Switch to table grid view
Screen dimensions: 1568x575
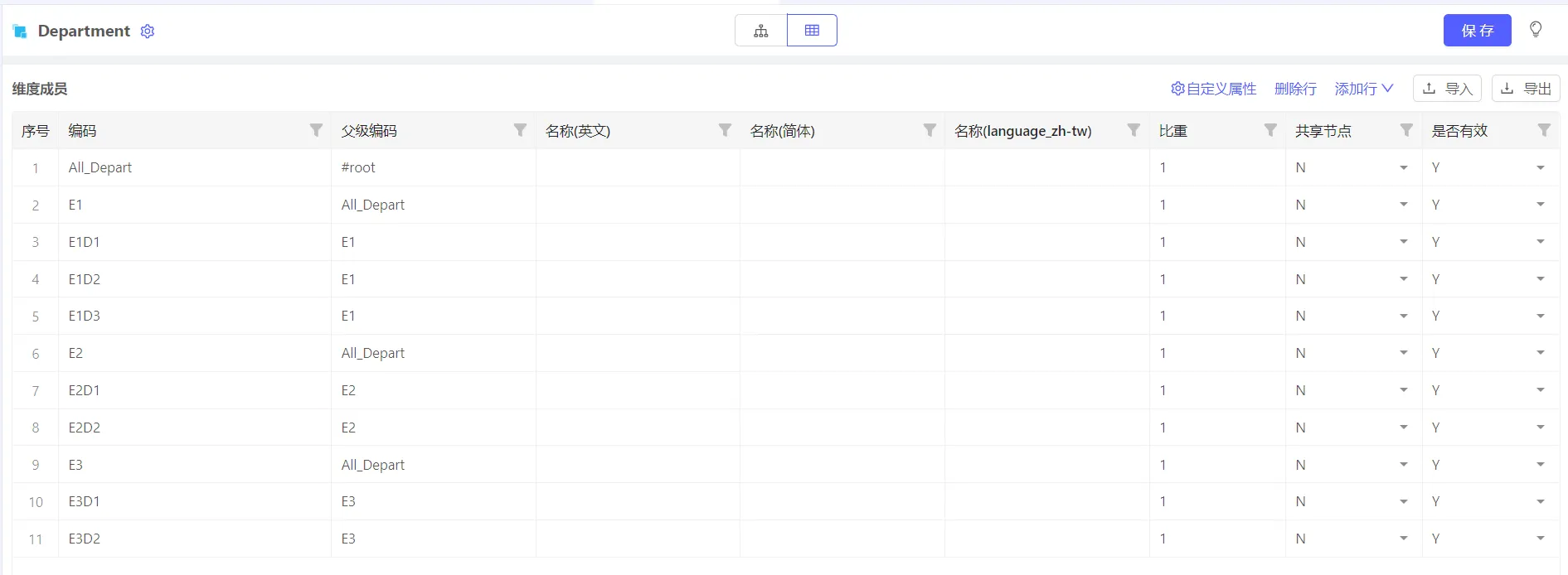tap(812, 31)
